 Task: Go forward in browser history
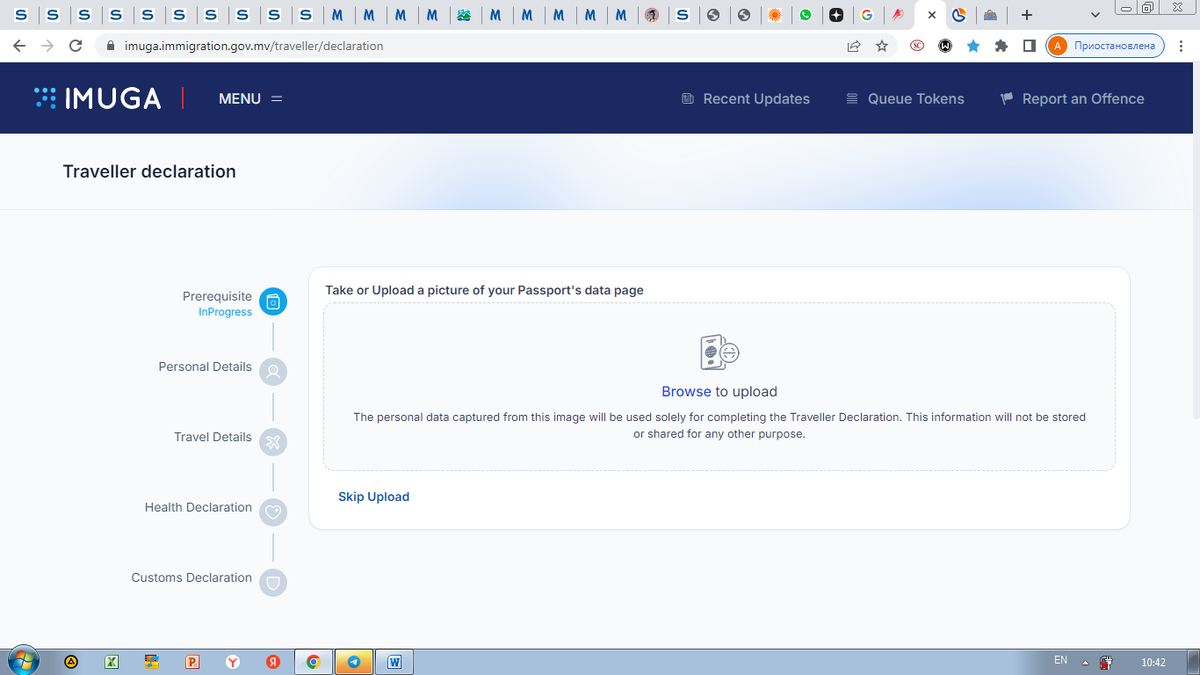coord(47,46)
